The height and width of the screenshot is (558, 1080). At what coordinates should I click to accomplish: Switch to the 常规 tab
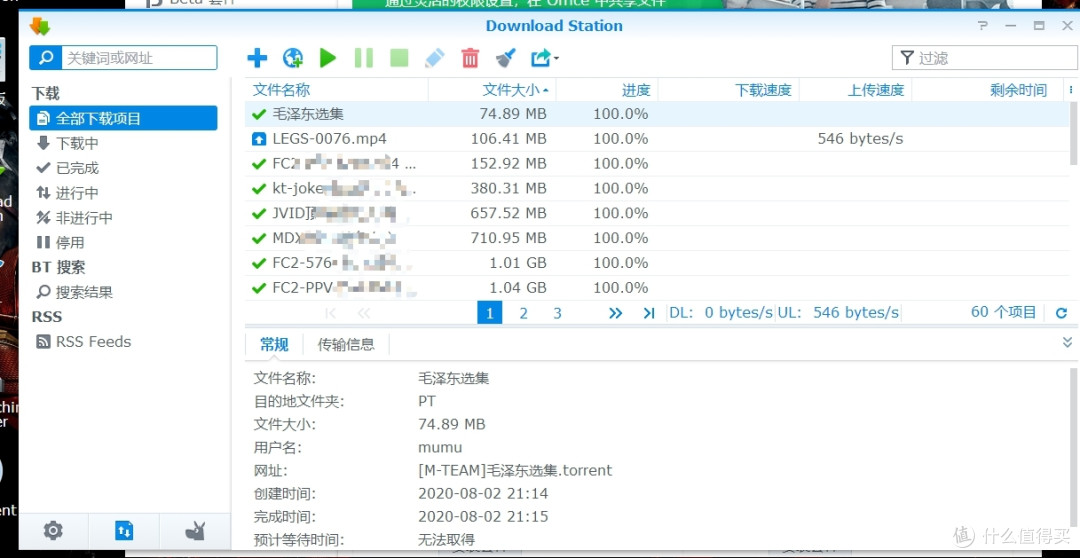pyautogui.click(x=274, y=344)
